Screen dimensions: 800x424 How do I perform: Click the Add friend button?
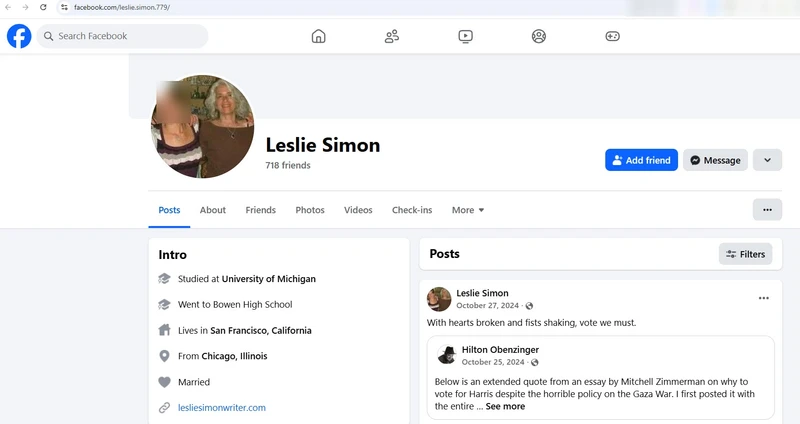[641, 160]
